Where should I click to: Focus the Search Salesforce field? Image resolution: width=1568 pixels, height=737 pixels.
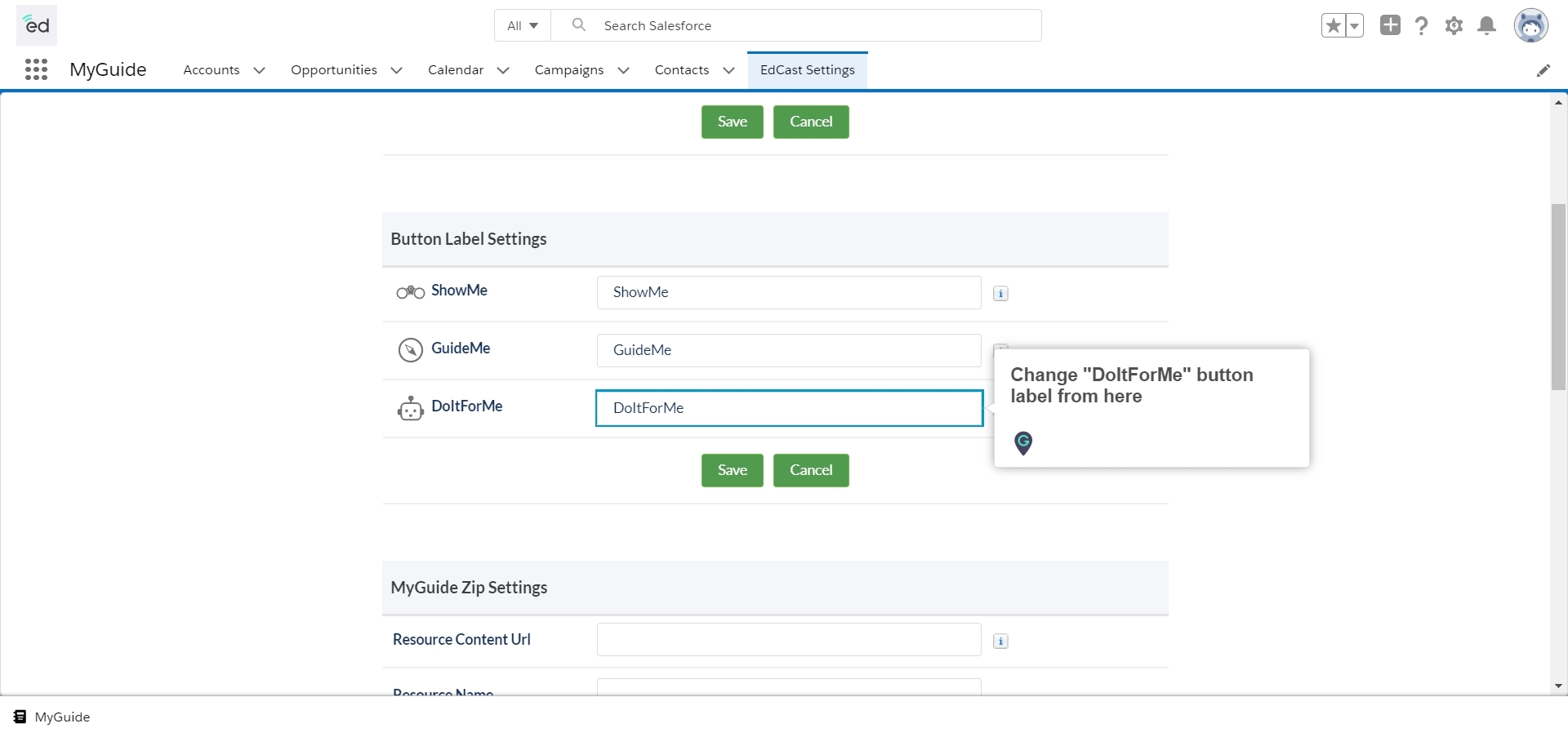(796, 25)
